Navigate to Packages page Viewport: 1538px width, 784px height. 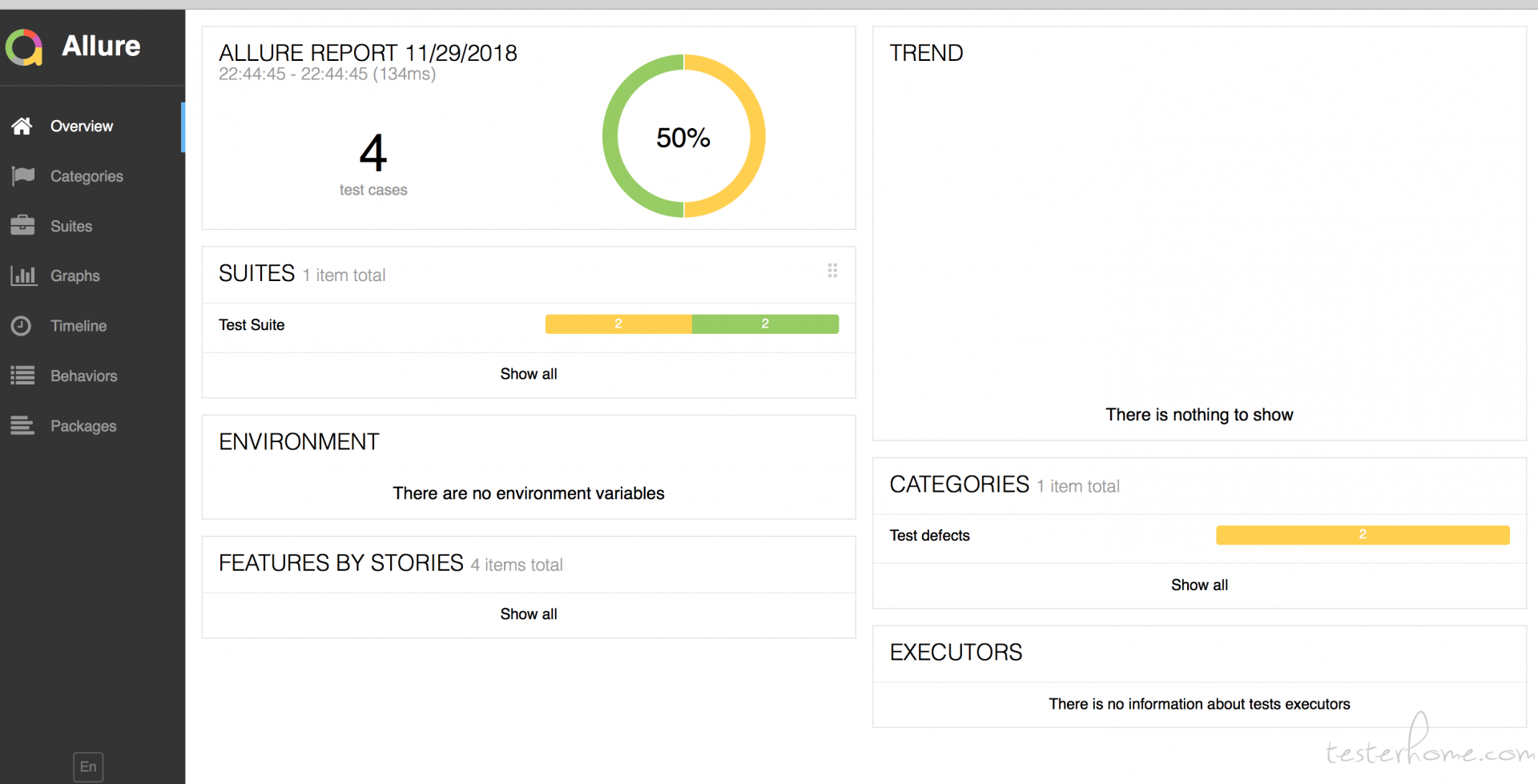[x=92, y=425]
